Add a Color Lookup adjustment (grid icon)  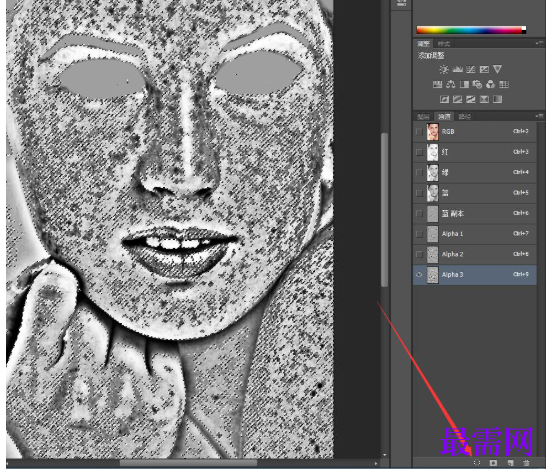tap(504, 84)
